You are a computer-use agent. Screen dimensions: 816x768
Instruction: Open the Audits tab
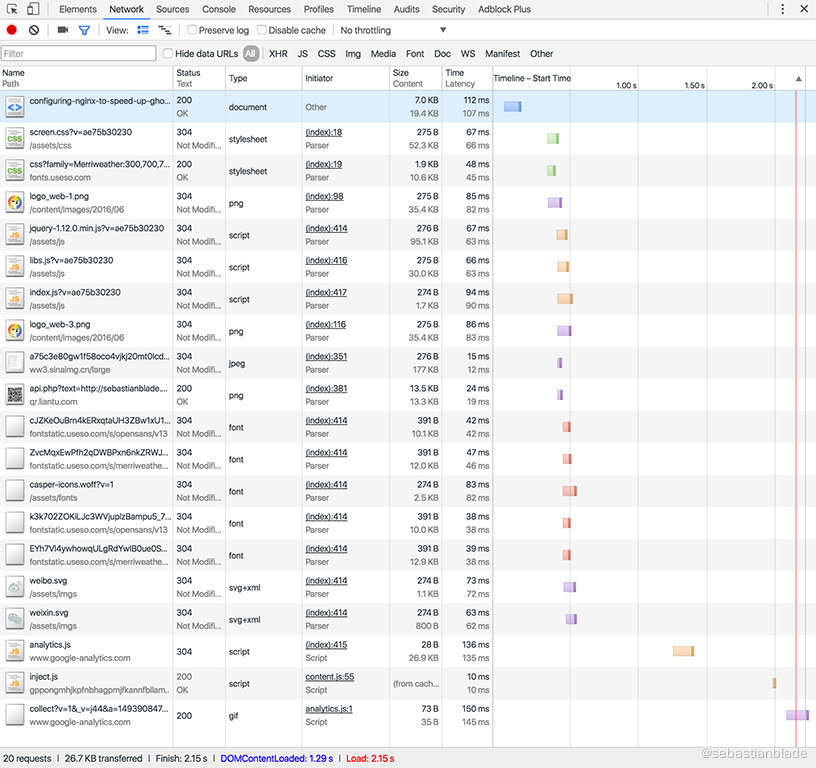(406, 9)
